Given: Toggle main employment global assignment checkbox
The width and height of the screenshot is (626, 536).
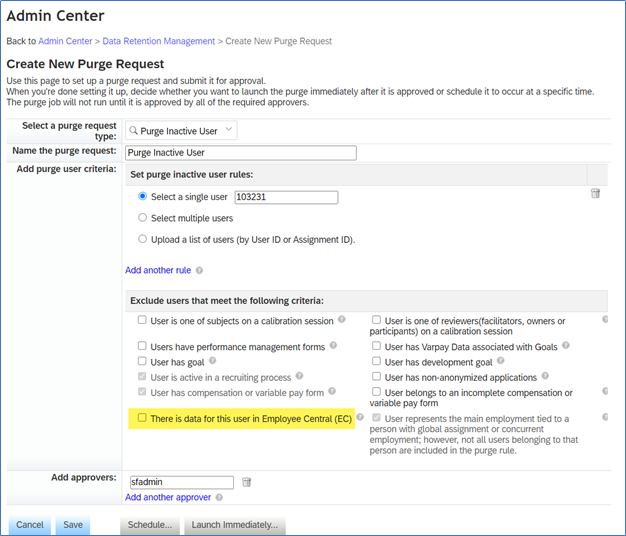Looking at the screenshot, I should 376,417.
